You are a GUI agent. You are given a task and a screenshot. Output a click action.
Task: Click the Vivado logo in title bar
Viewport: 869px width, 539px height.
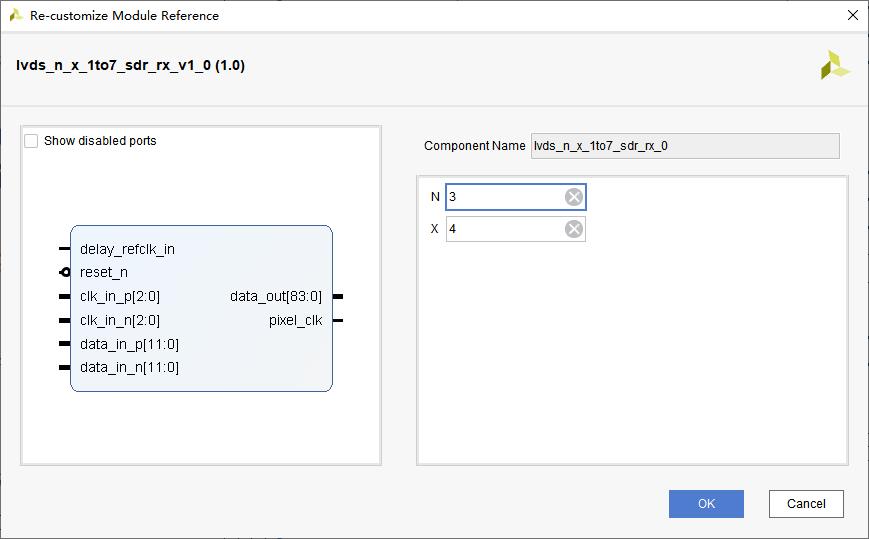pos(16,15)
